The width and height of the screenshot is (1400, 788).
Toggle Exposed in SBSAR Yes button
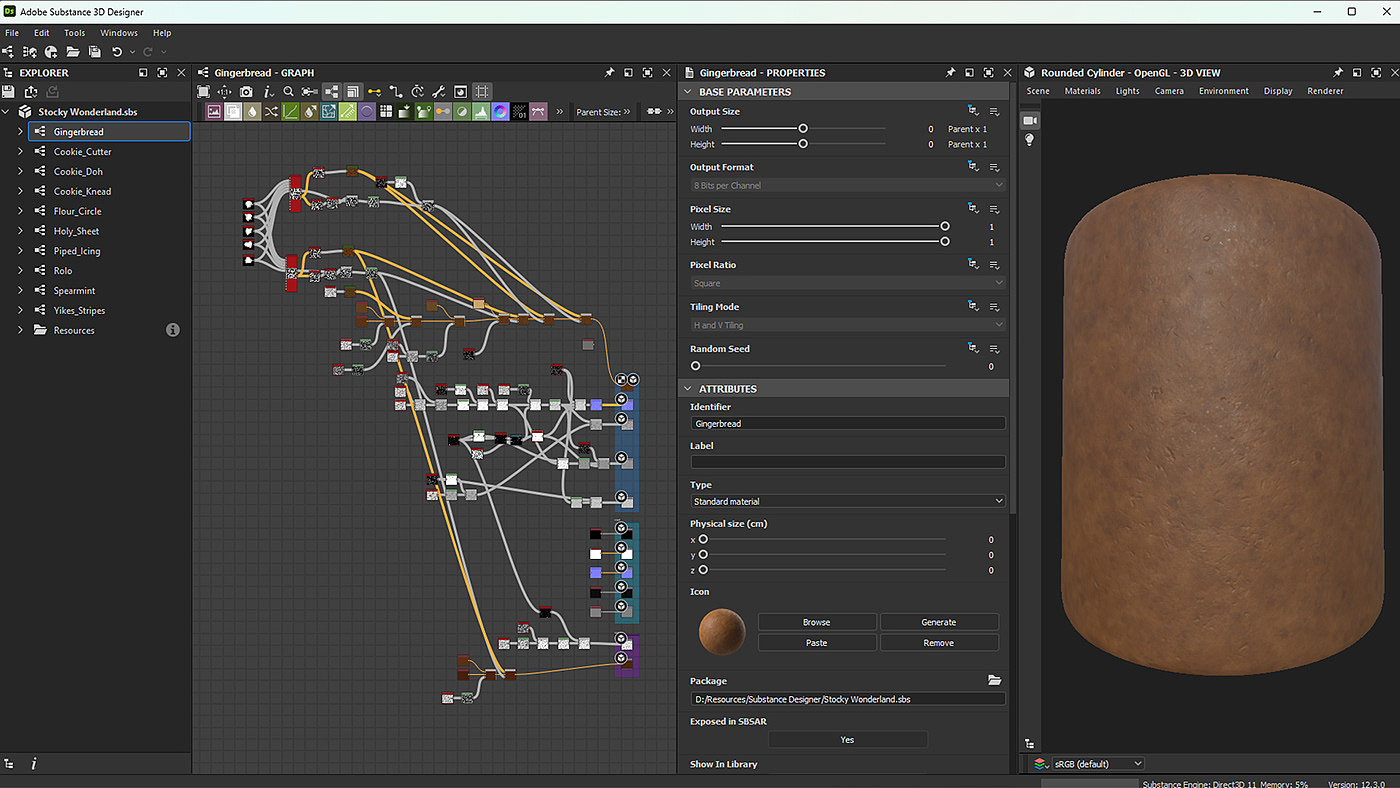pos(847,740)
